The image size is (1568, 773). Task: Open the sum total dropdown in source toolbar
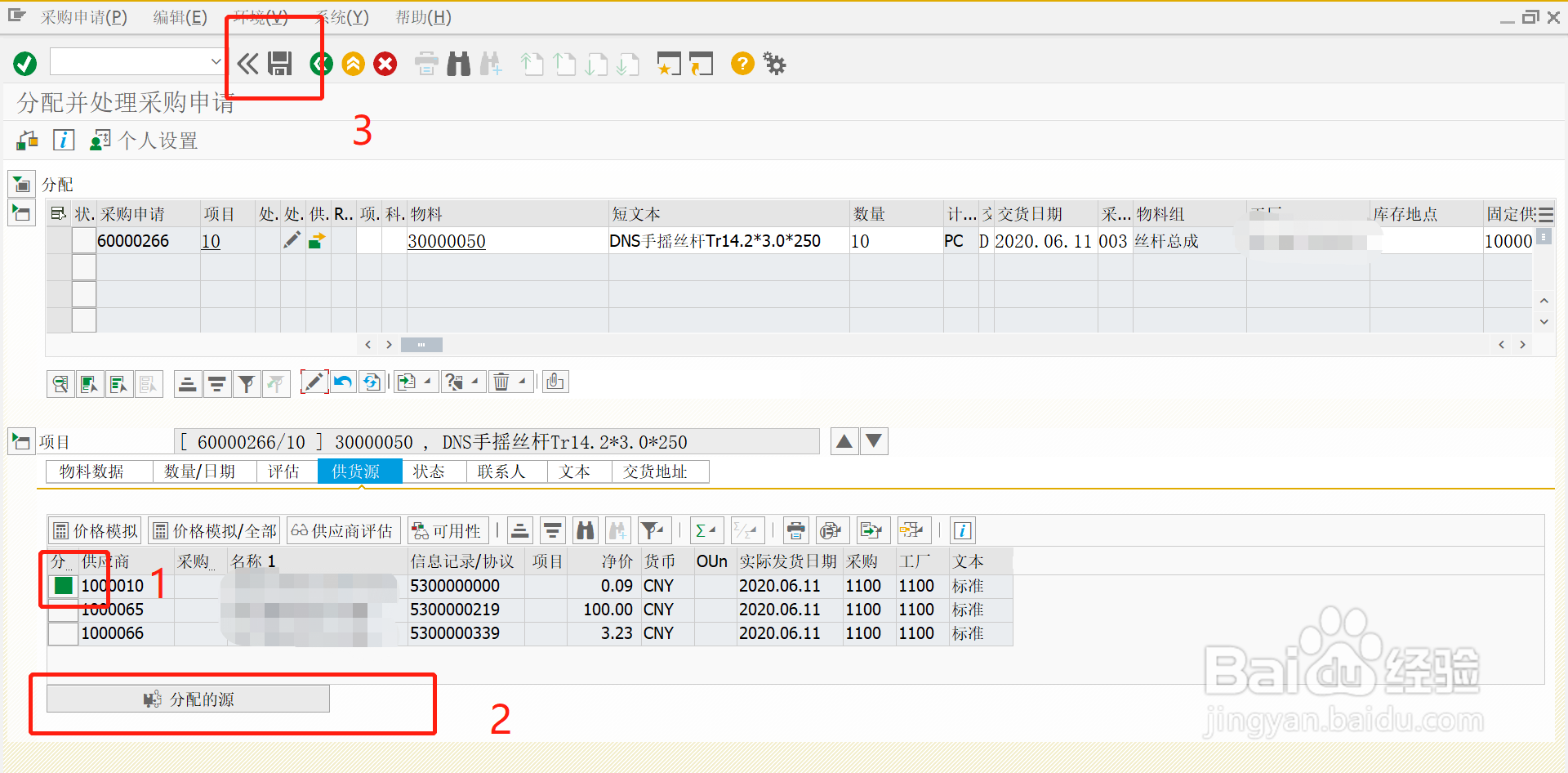coord(706,531)
